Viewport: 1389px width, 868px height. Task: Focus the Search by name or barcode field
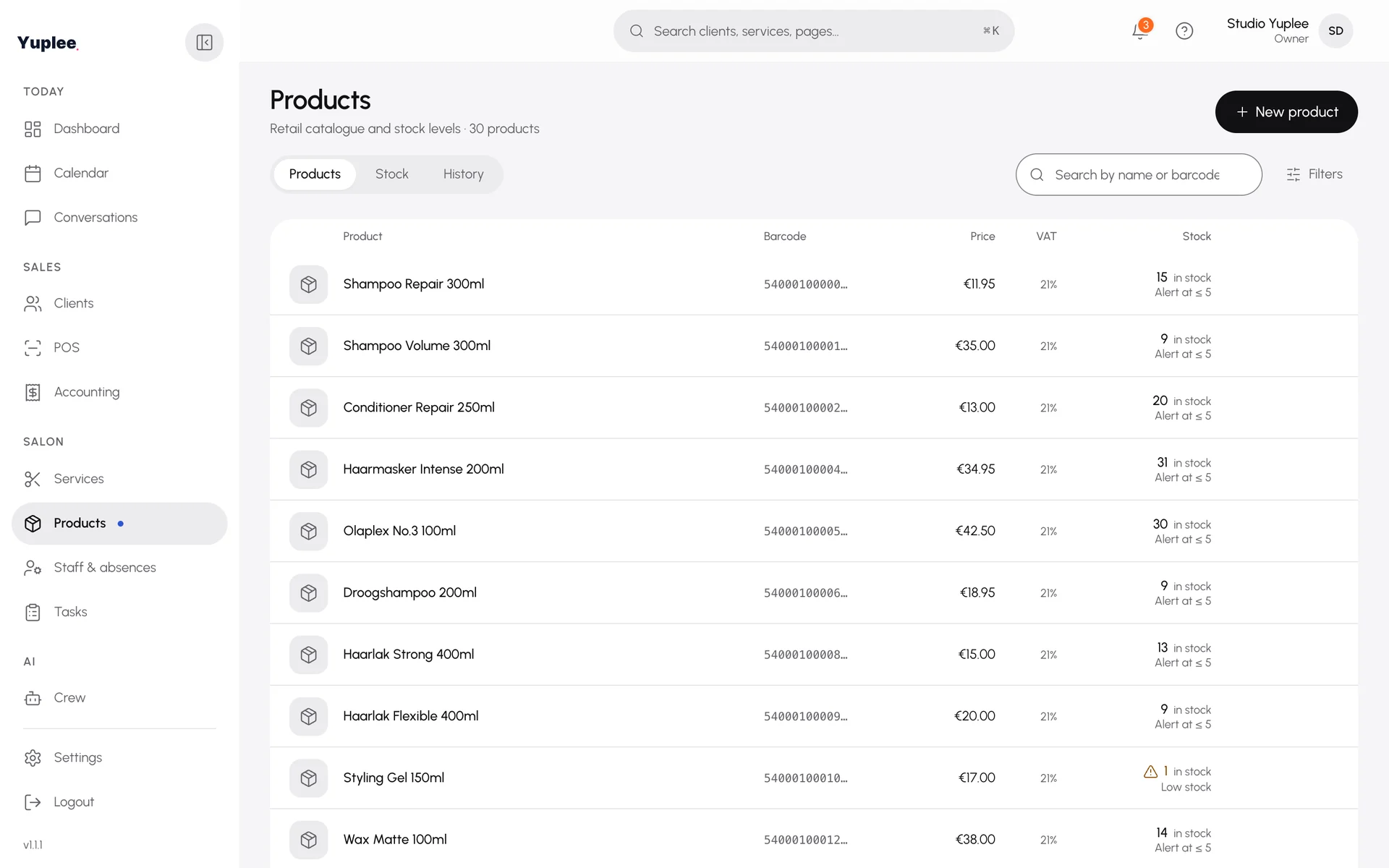(1139, 174)
